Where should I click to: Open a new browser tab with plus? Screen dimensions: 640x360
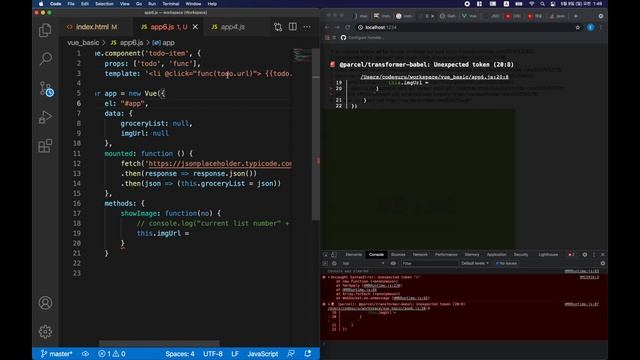click(576, 16)
